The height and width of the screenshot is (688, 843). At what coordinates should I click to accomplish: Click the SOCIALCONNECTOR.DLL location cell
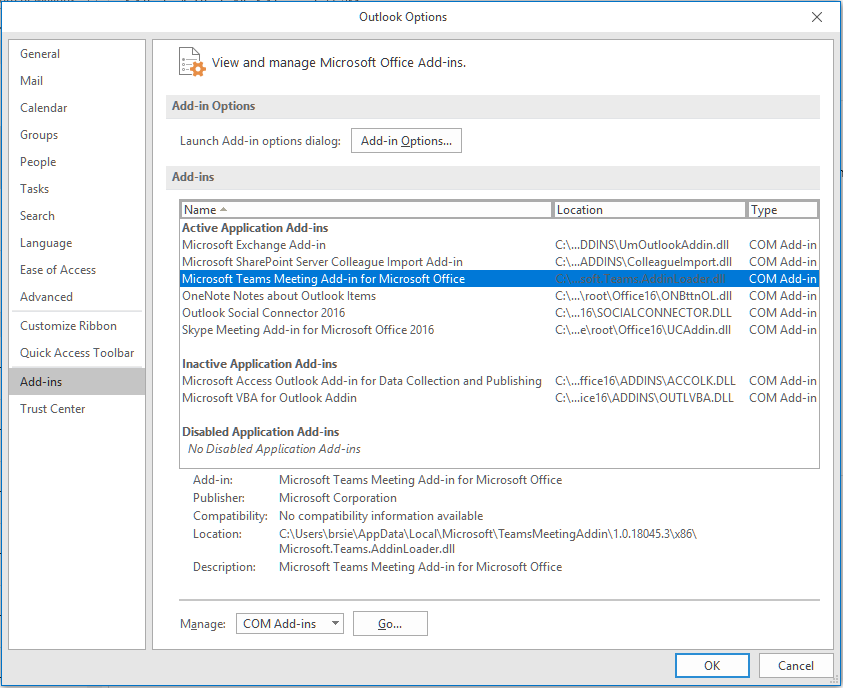click(643, 313)
